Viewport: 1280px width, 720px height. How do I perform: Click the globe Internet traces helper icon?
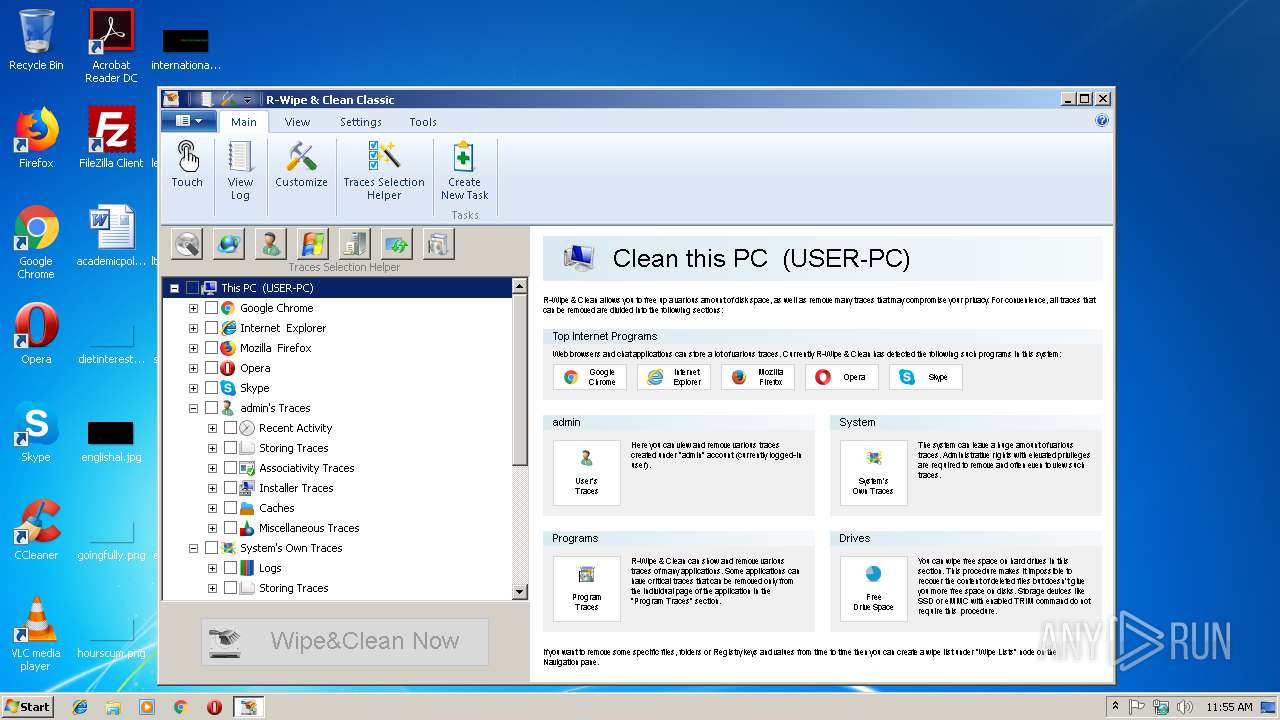pyautogui.click(x=229, y=244)
